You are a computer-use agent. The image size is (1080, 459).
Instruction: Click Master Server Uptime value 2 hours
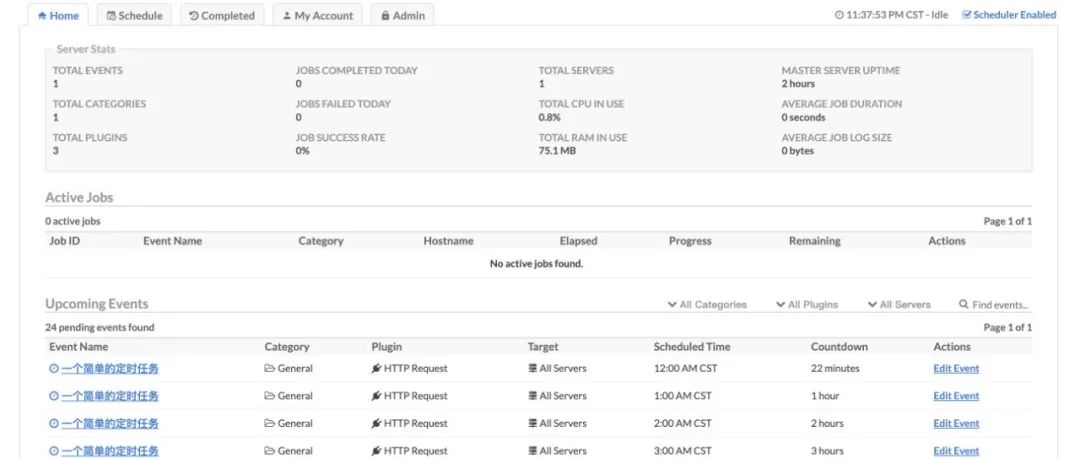pos(798,84)
